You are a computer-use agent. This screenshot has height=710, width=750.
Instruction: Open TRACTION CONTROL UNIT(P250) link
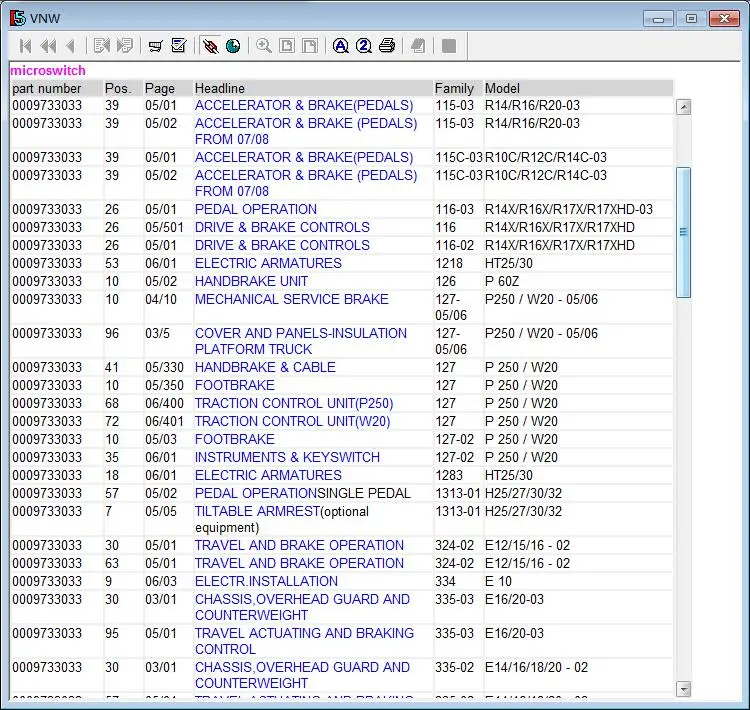(x=293, y=403)
